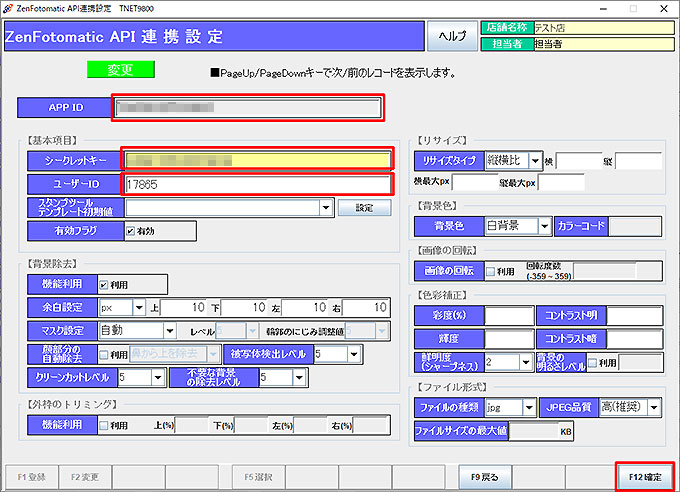Open the クリーンカットレベル dropdown

(x=158, y=377)
